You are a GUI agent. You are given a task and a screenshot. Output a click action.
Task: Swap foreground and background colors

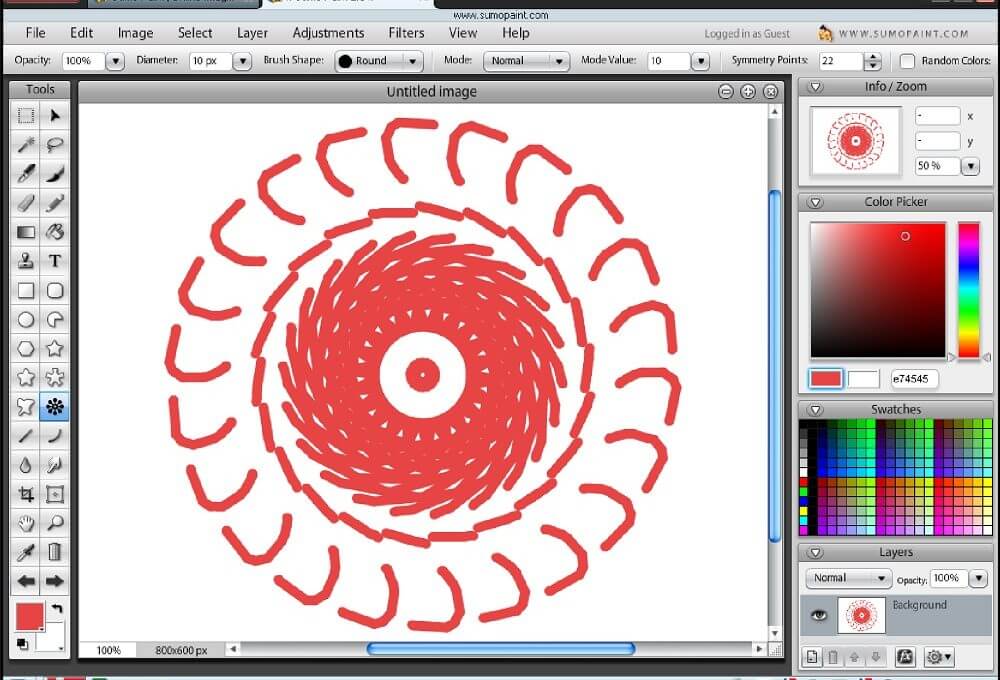coord(57,609)
